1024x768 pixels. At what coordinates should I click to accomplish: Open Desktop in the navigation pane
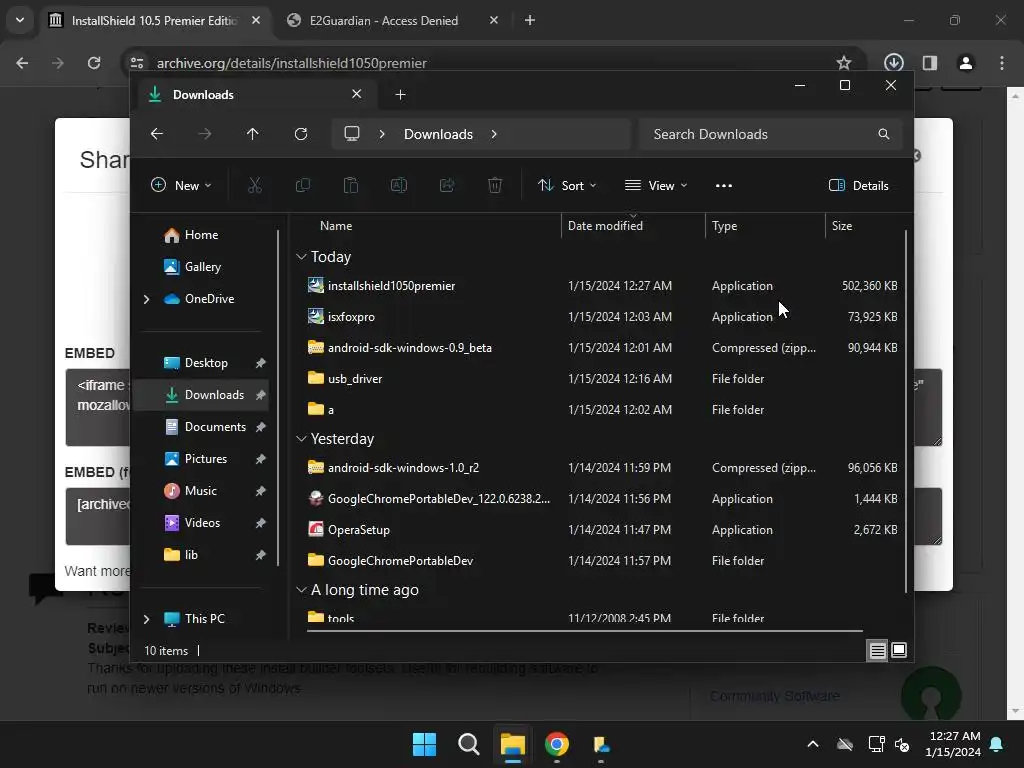point(205,363)
